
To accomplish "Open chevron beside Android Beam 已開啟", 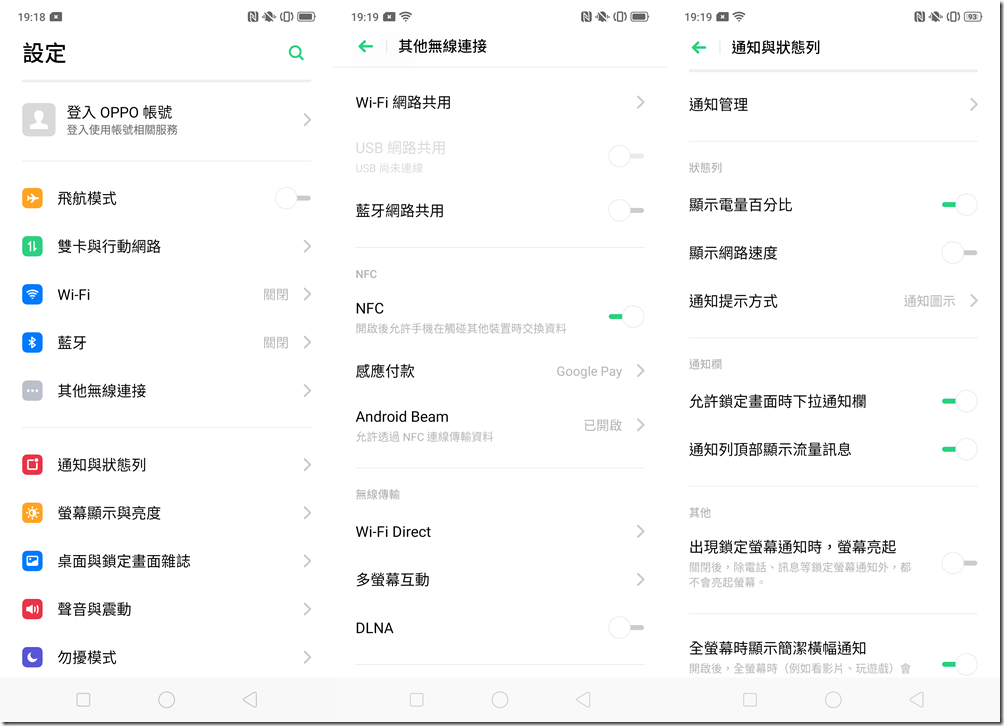I will pyautogui.click(x=640, y=424).
